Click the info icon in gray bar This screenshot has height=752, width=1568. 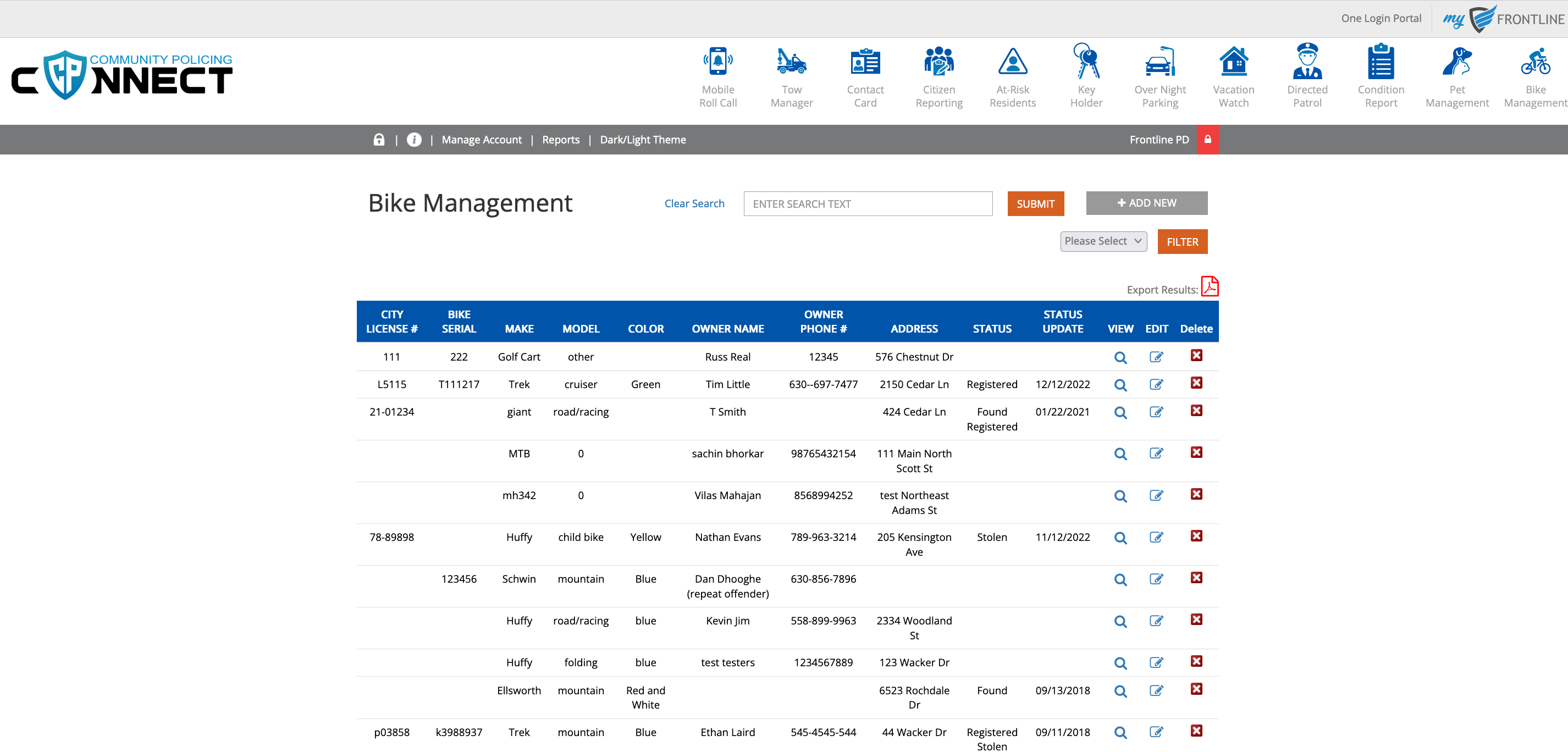[x=414, y=140]
